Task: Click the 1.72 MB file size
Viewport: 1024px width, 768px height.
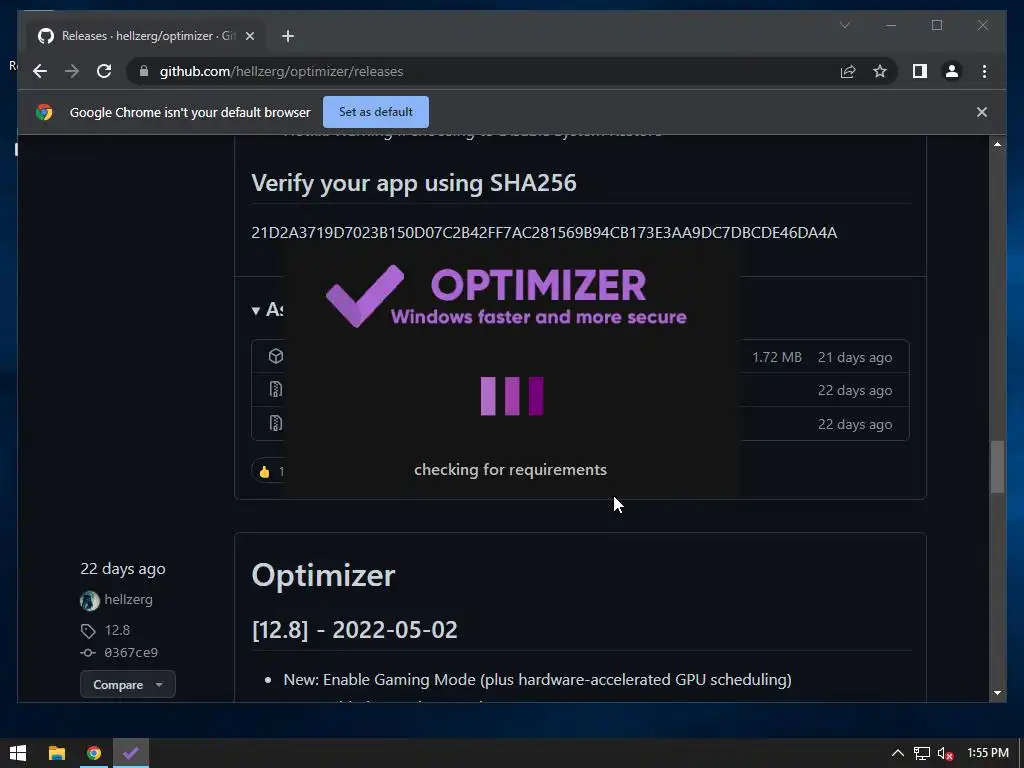Action: point(776,357)
